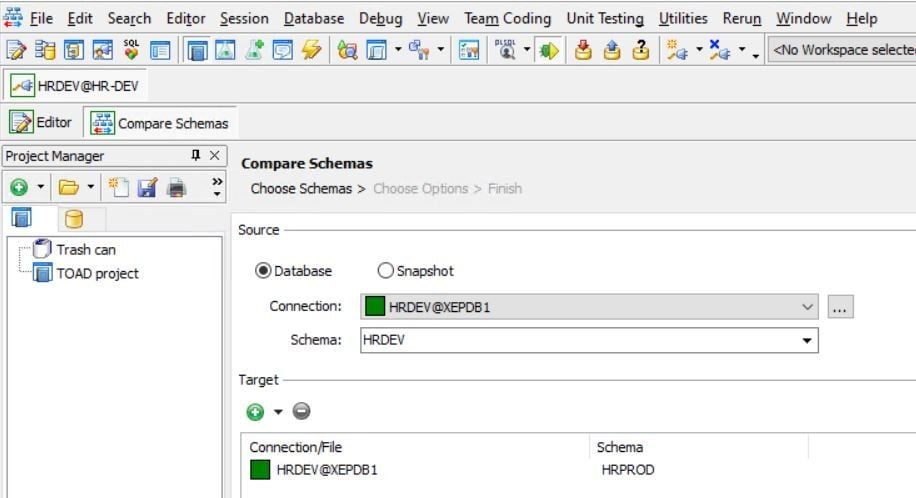Open dropdown beside Target add button
The image size is (916, 498).
tap(278, 412)
